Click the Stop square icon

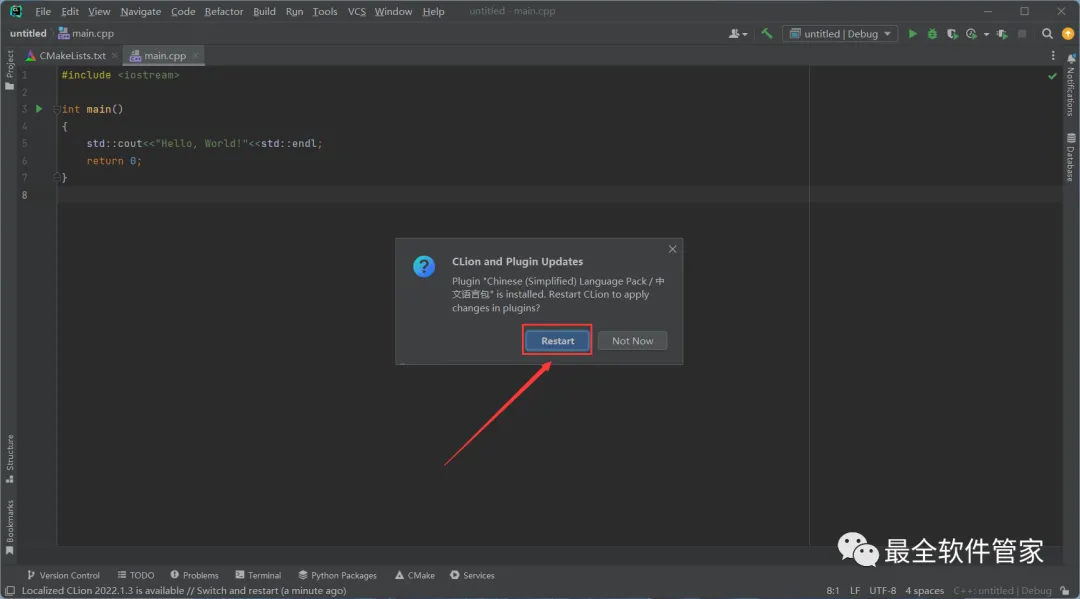click(x=1022, y=34)
